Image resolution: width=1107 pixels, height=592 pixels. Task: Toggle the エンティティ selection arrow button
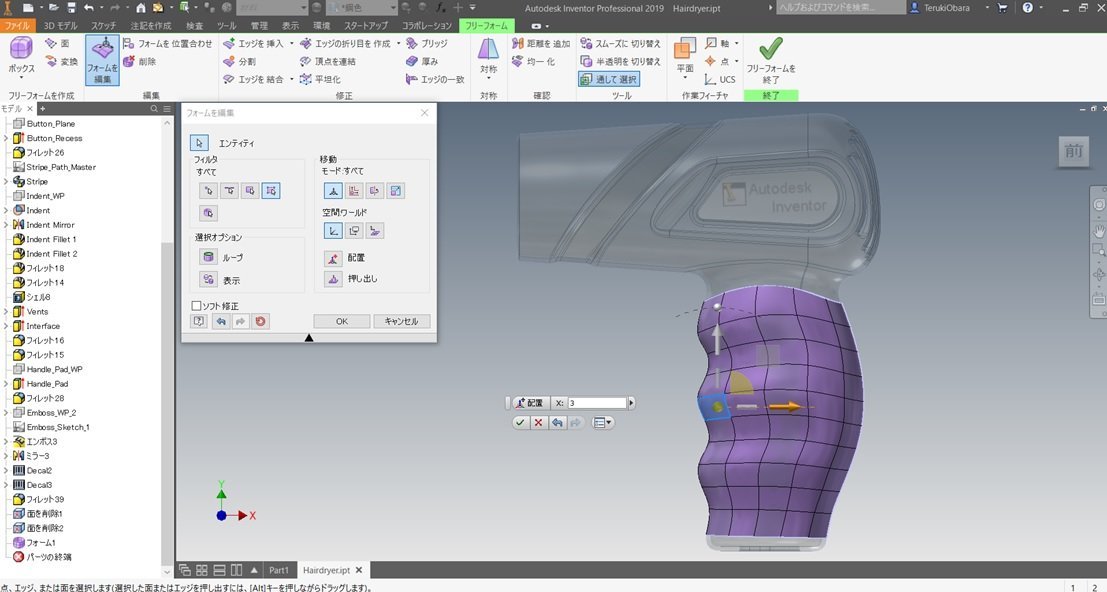[199, 143]
